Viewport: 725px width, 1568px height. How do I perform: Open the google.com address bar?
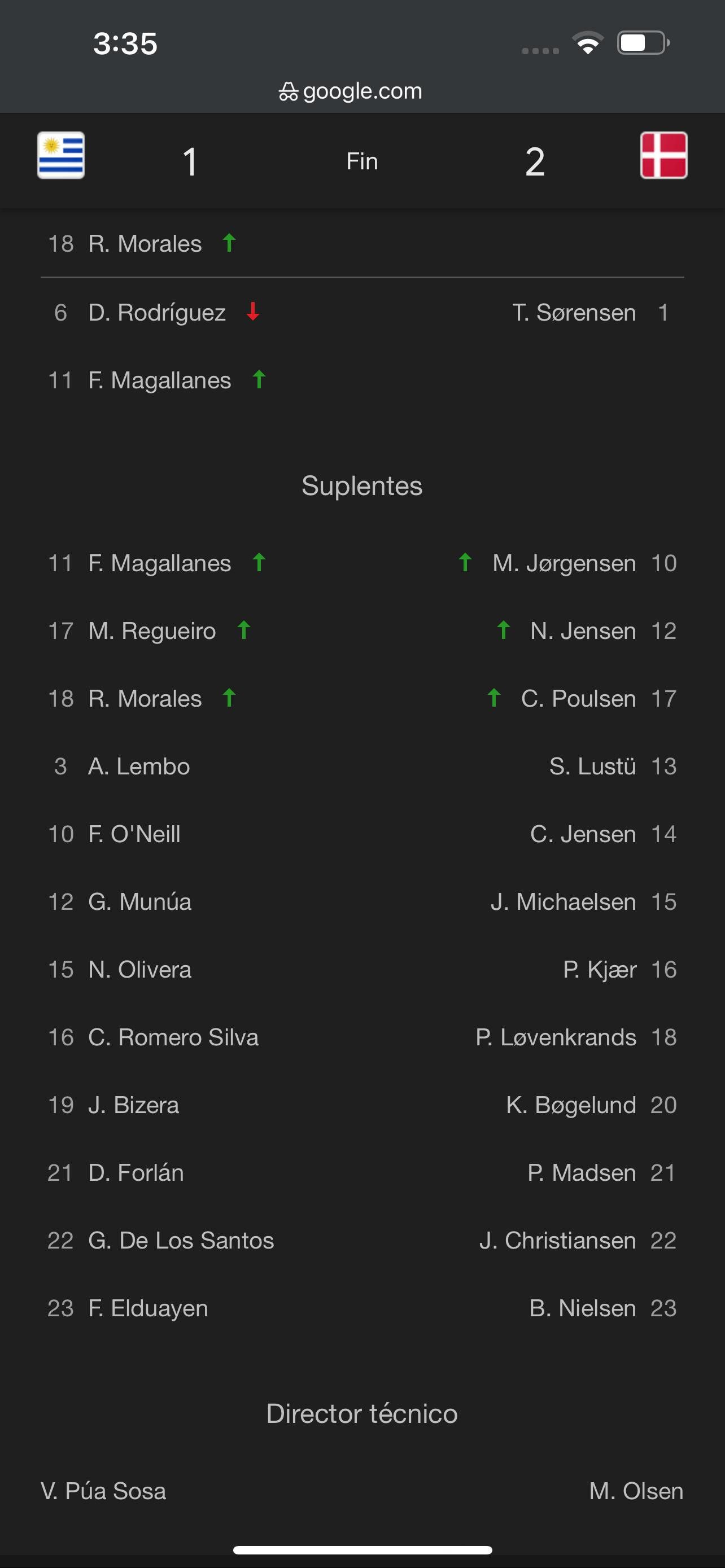350,91
